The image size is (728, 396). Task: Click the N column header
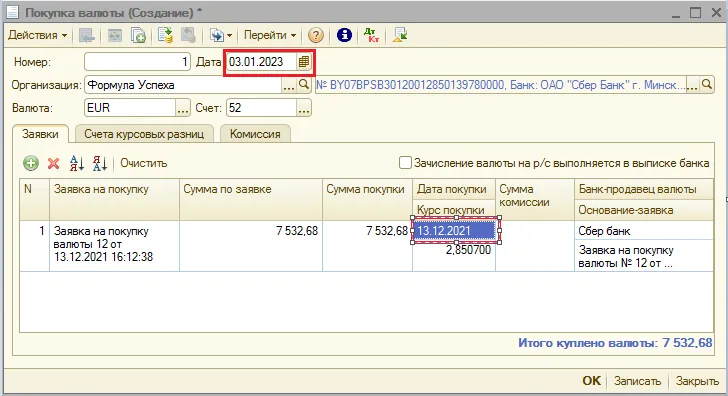coord(34,200)
